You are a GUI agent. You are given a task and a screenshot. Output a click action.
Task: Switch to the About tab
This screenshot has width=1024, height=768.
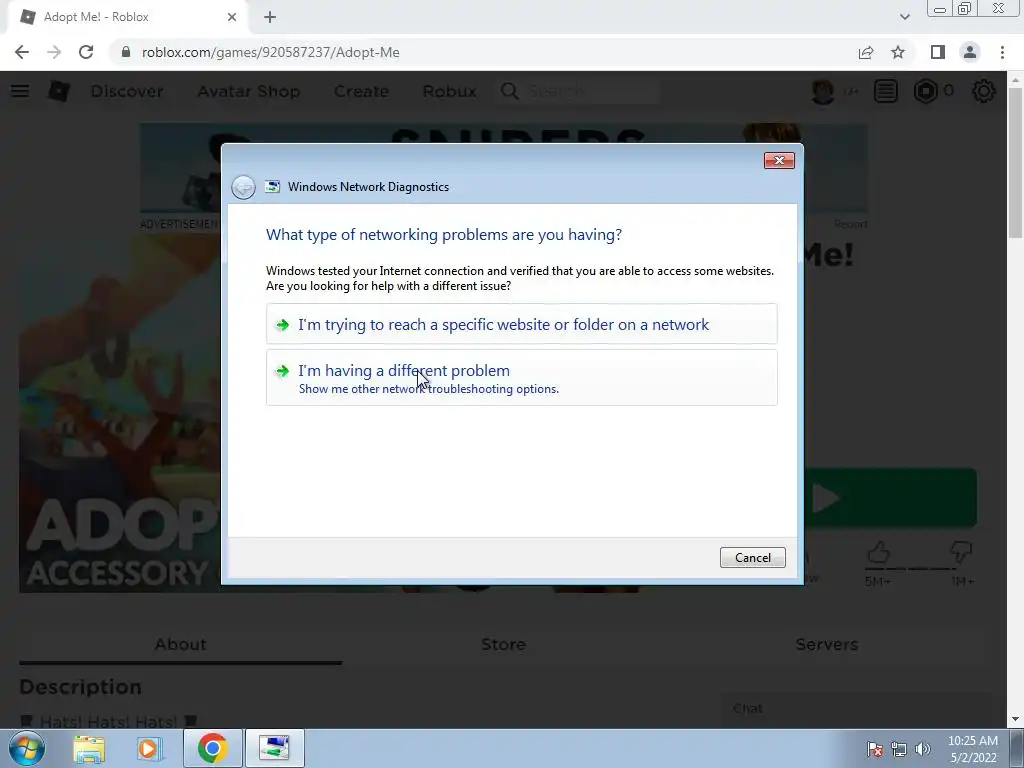point(180,645)
